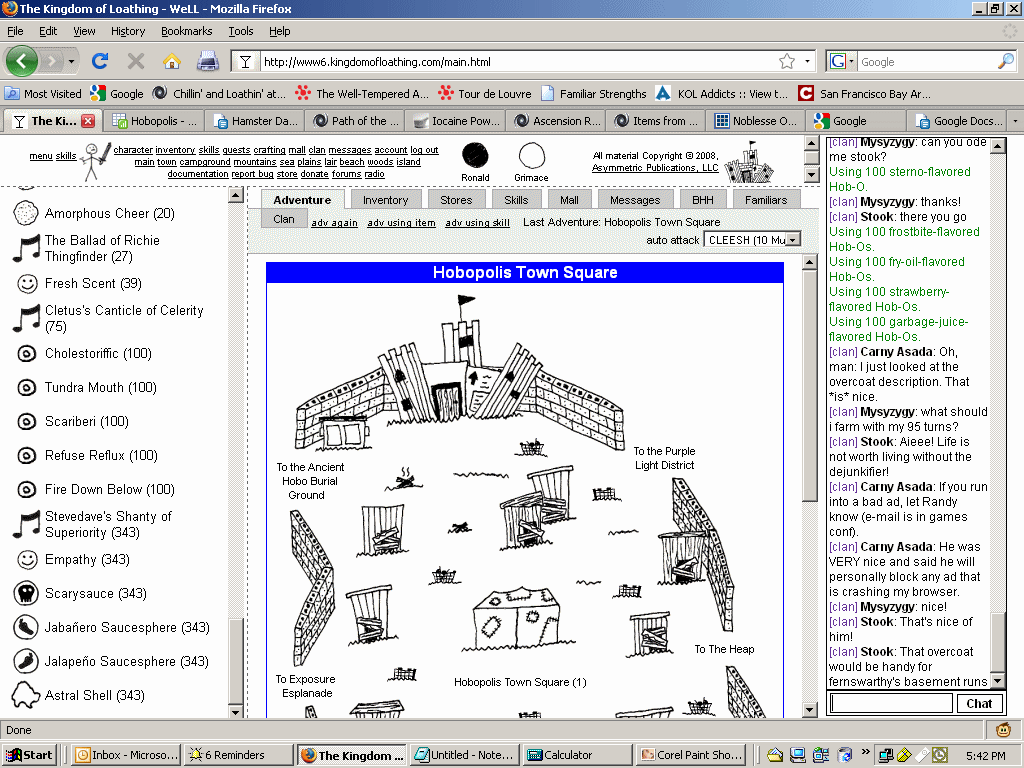Close the Kingdom of Loathing tab
This screenshot has width=1024, height=768.
tap(88, 121)
